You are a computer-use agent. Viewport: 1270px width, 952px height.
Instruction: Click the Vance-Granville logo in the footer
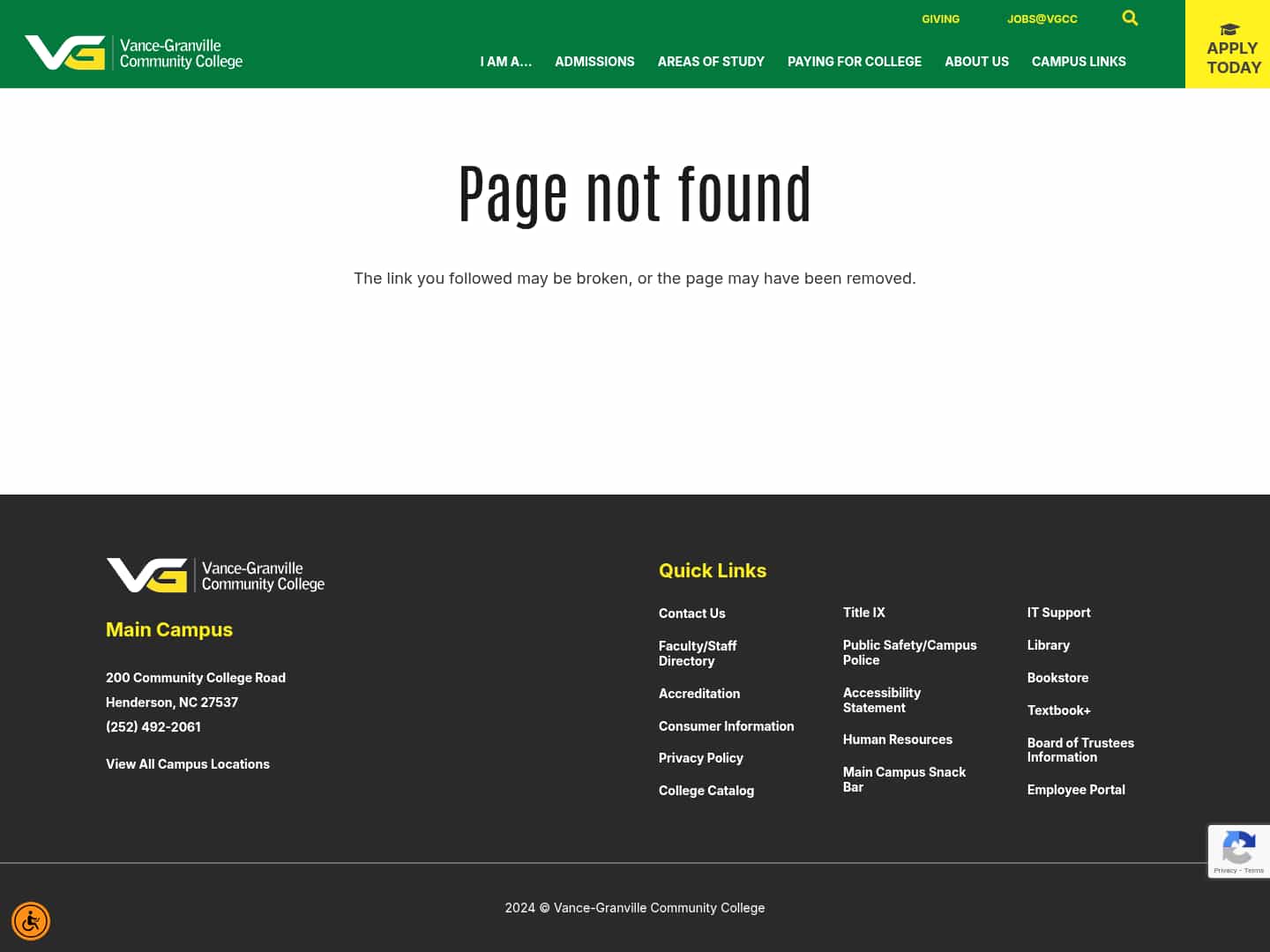tap(214, 576)
